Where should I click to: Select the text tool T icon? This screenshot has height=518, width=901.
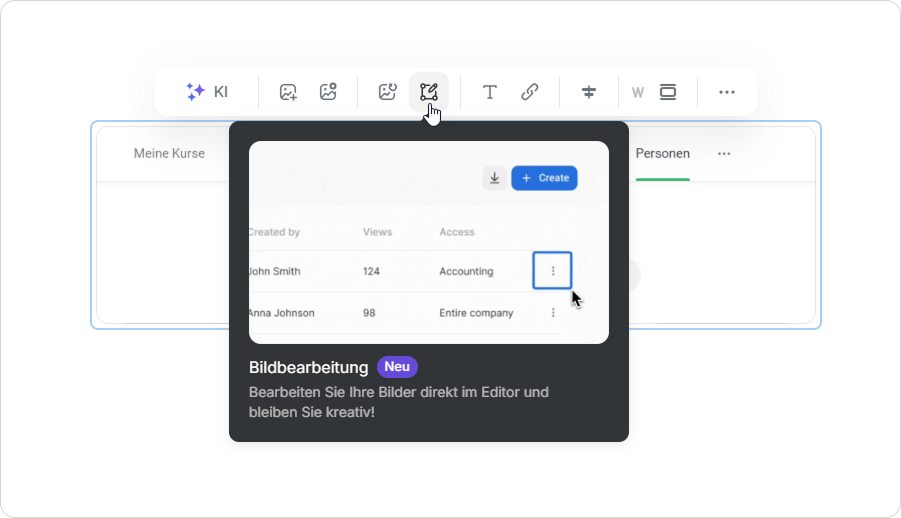click(490, 92)
